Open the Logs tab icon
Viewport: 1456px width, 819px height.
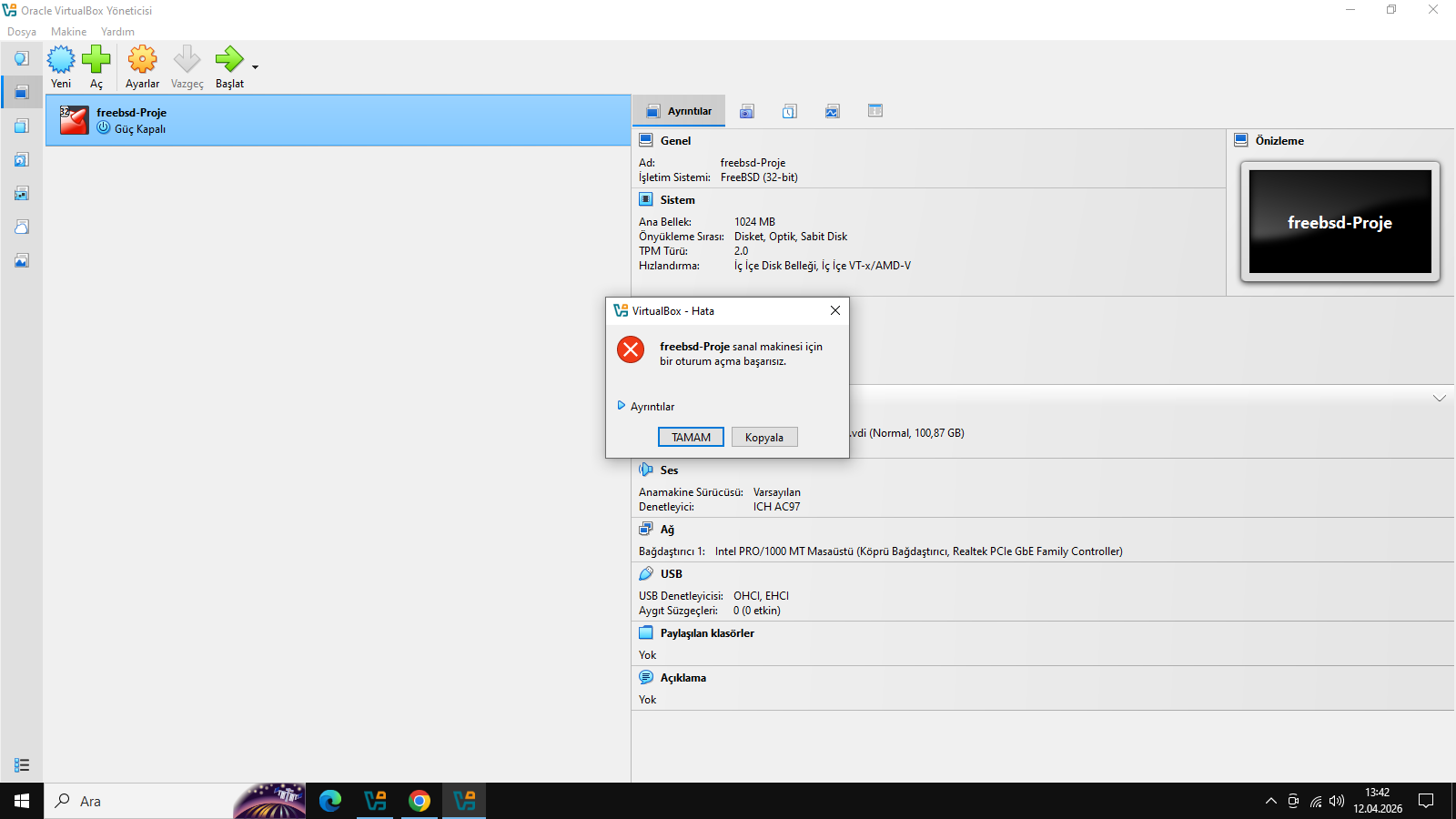coord(790,111)
